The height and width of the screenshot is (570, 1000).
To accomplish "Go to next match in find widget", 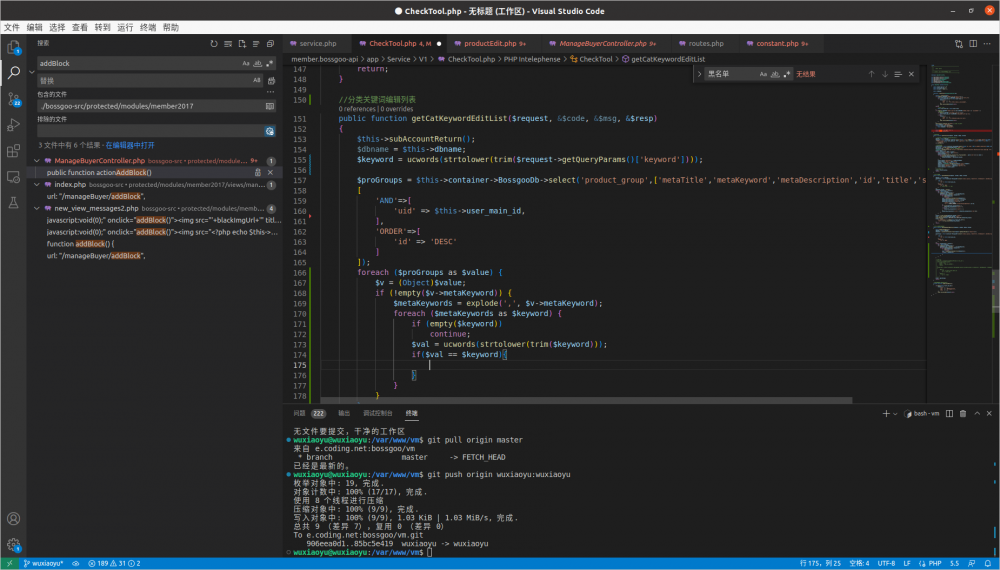I will pos(884,74).
